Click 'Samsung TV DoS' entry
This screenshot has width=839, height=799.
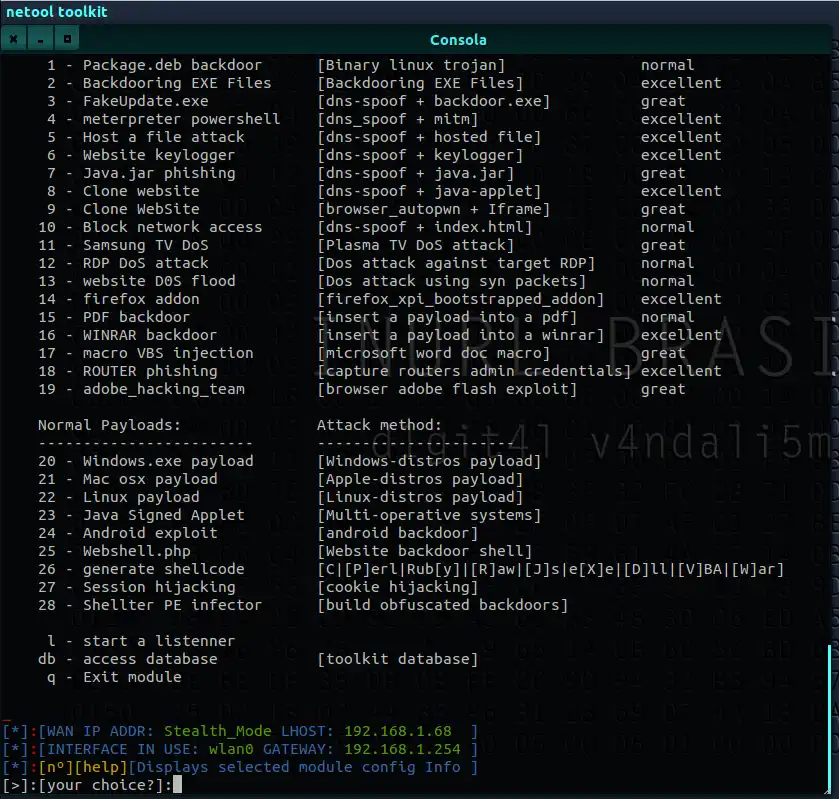[x=146, y=245]
